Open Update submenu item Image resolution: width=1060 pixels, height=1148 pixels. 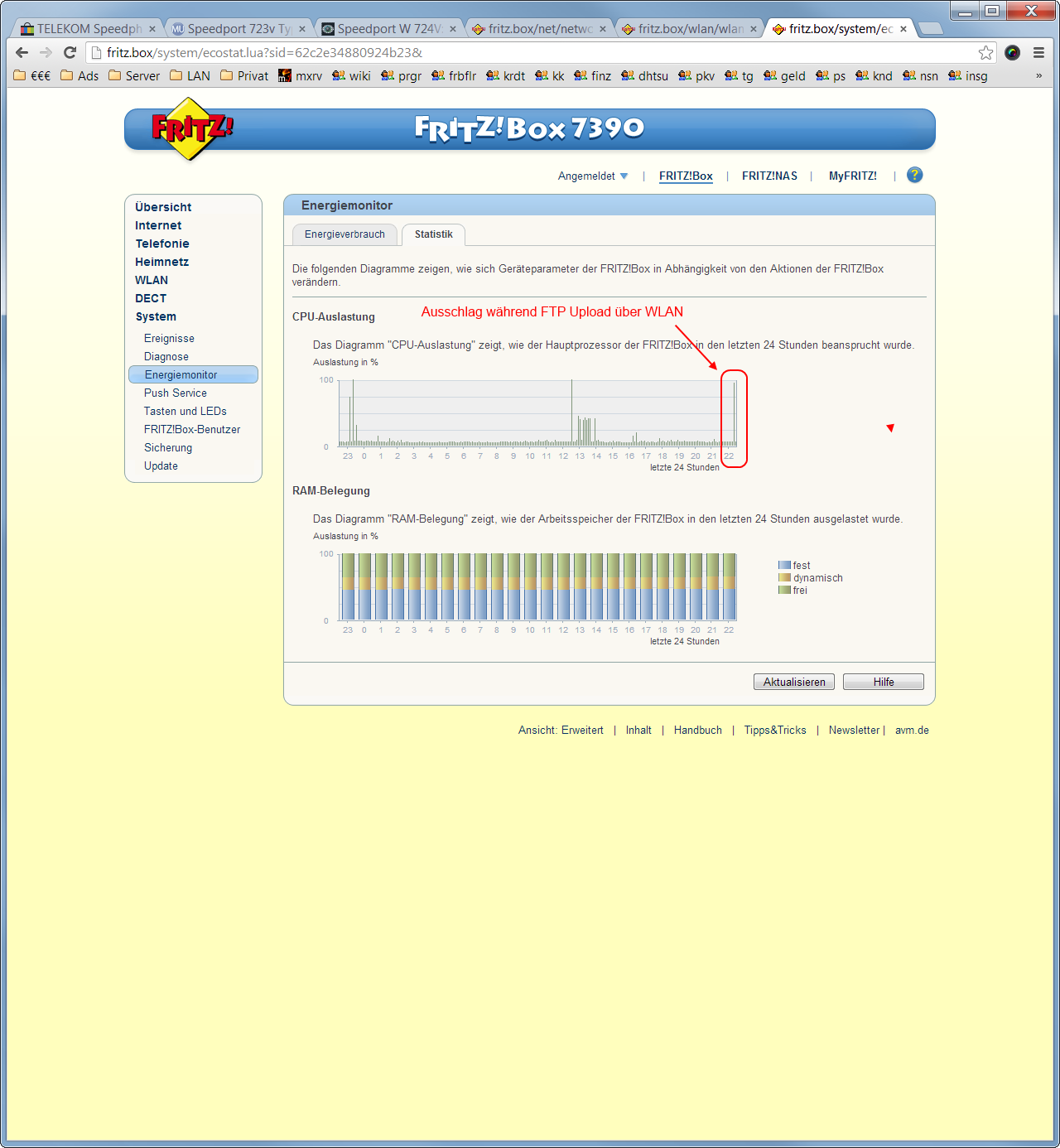pos(161,465)
